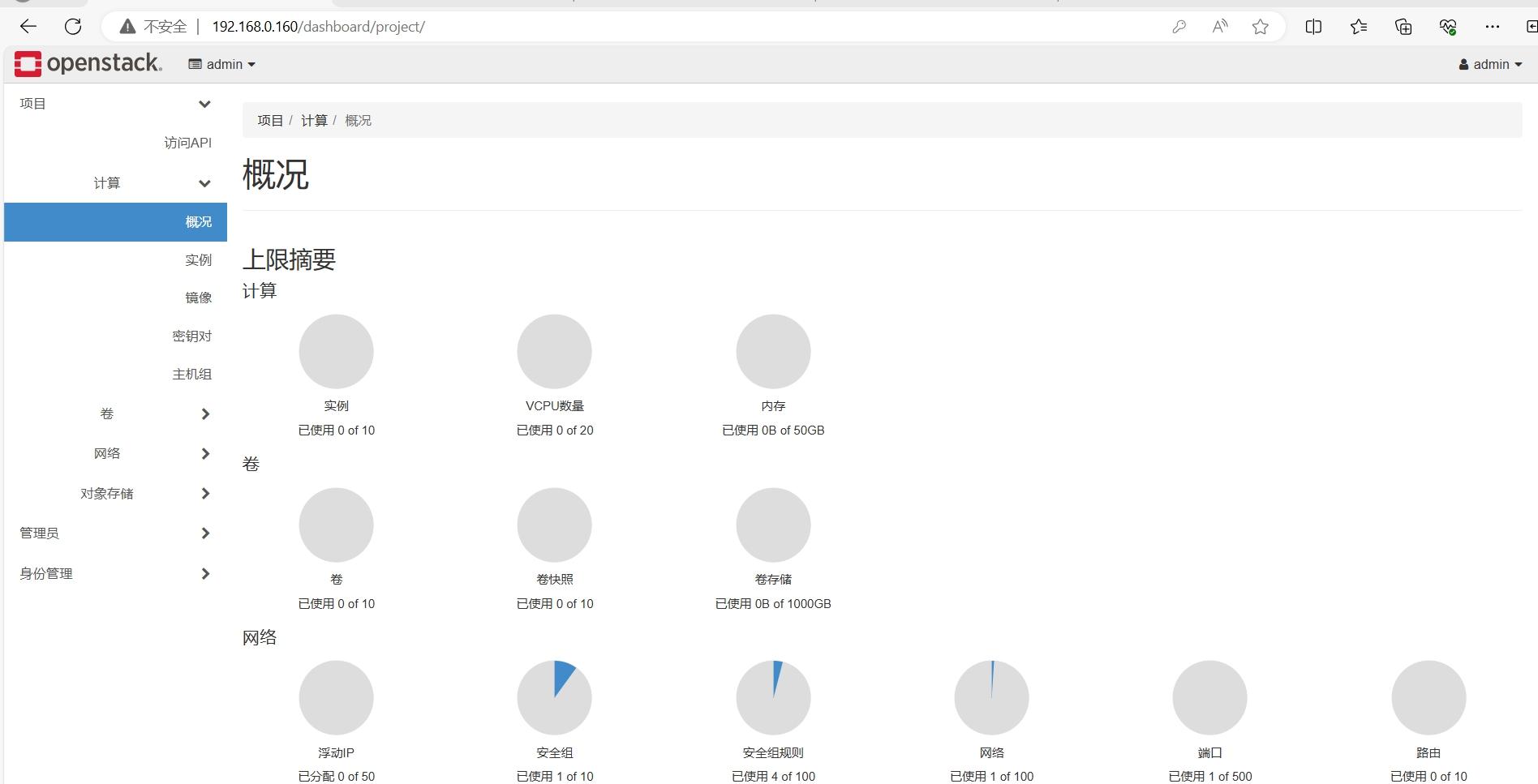This screenshot has width=1538, height=784.
Task: Click the 卷存储 usage pie chart
Action: click(x=773, y=525)
